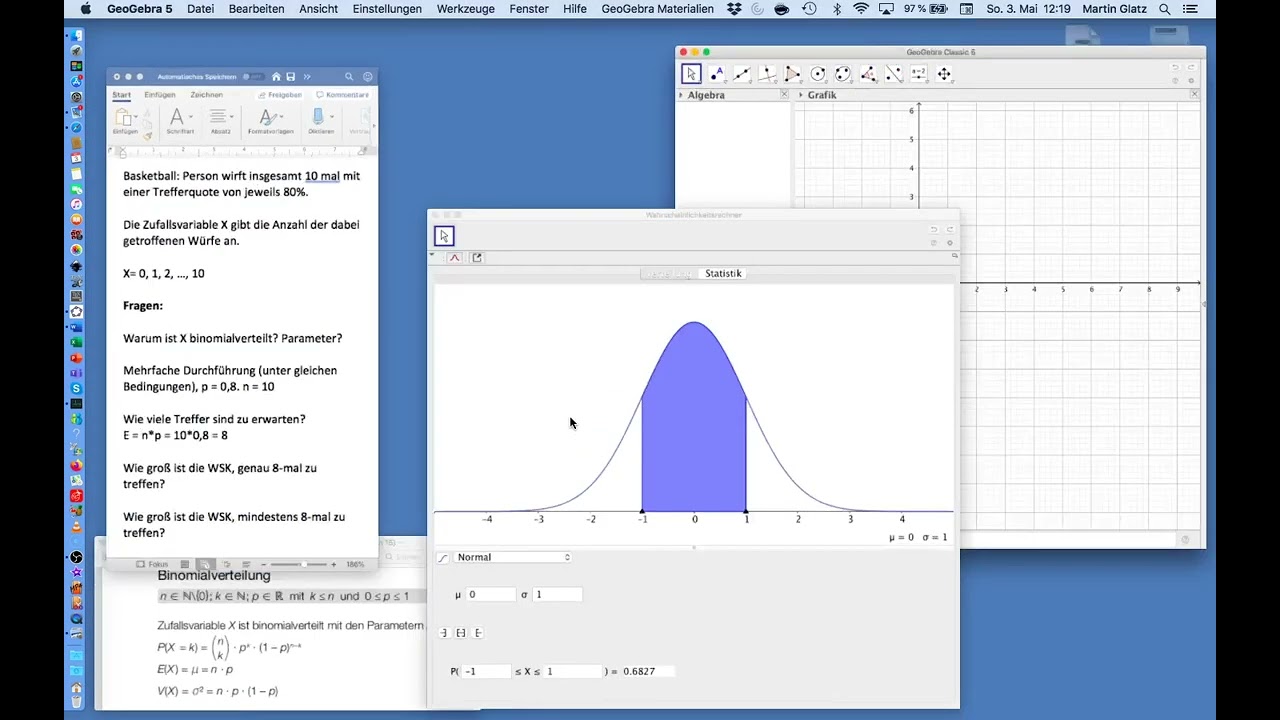Select the Circle with center tool
The image size is (1280, 720).
[x=818, y=74]
